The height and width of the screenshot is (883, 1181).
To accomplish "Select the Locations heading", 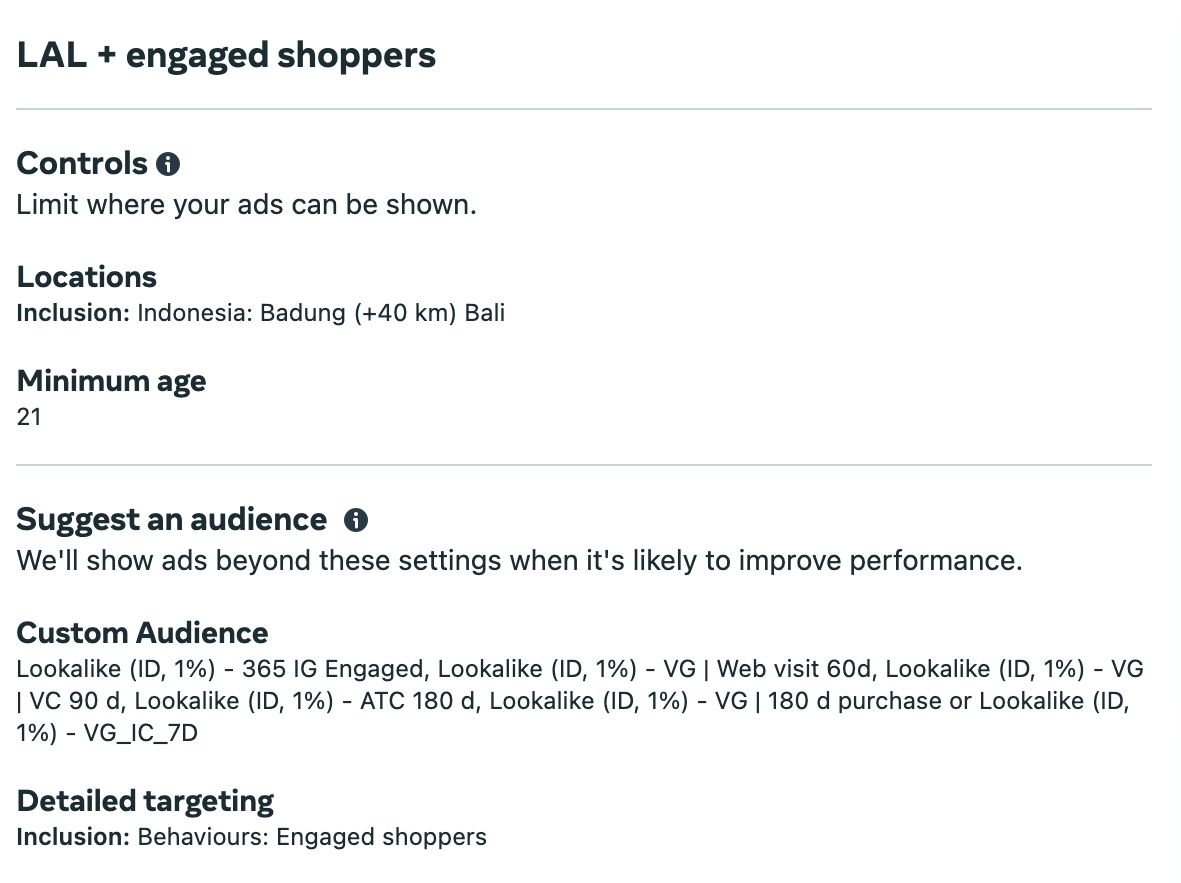I will point(87,276).
